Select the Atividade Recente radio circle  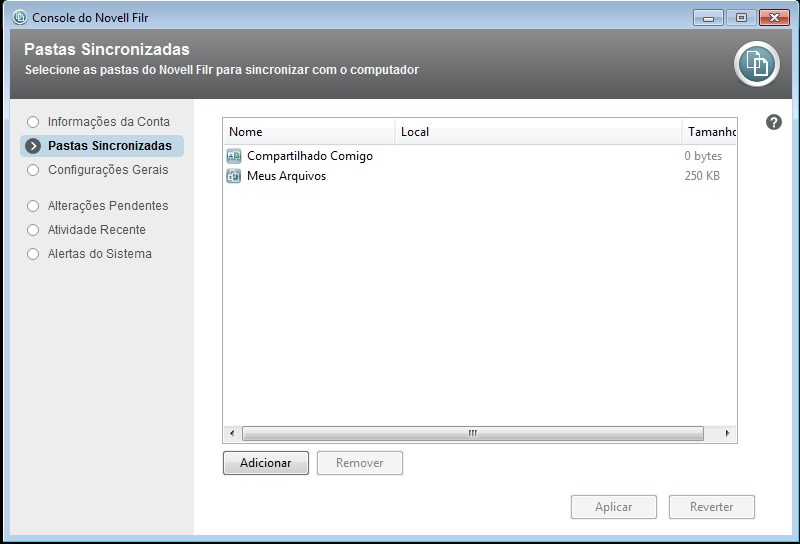tap(33, 230)
